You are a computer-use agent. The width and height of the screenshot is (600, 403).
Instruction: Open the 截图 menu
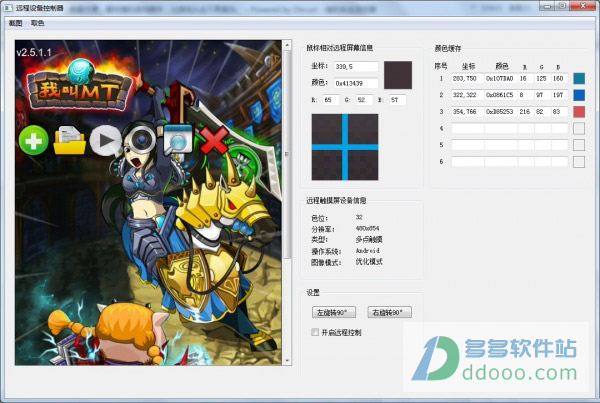point(15,23)
